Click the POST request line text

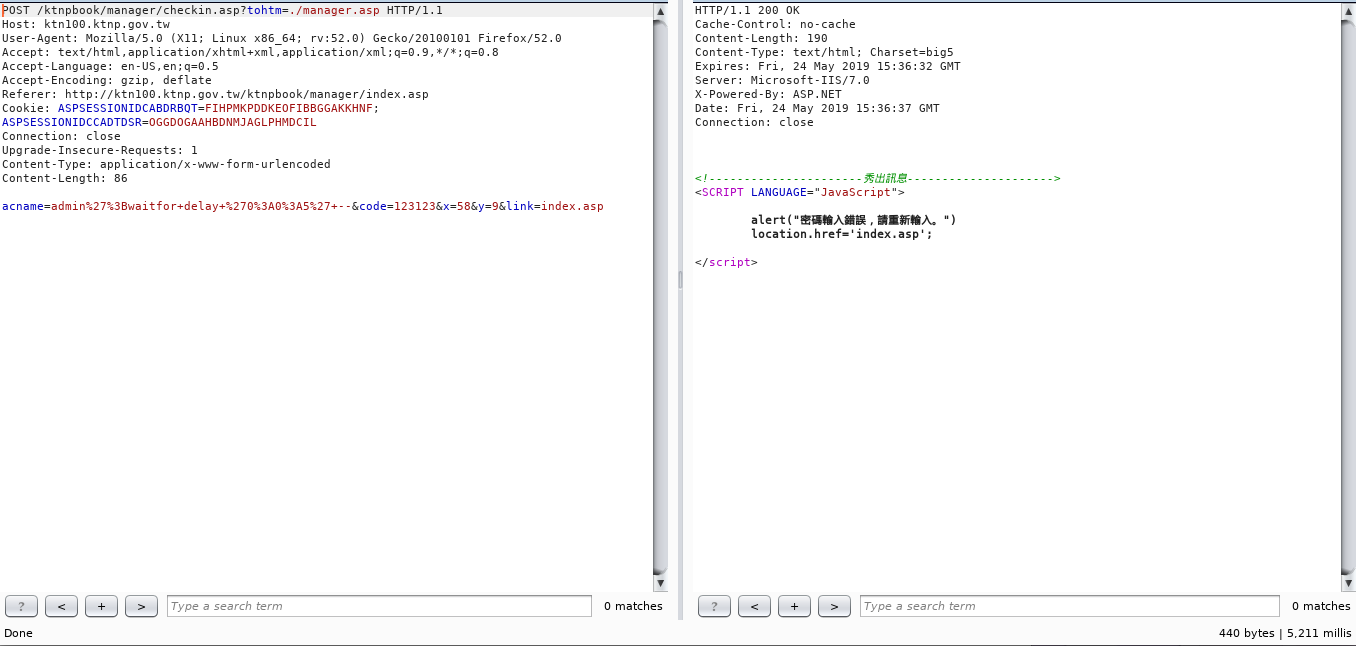point(222,10)
